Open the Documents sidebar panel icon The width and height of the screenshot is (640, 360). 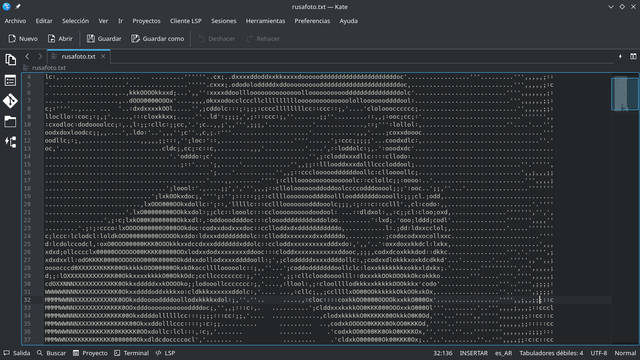(10, 60)
